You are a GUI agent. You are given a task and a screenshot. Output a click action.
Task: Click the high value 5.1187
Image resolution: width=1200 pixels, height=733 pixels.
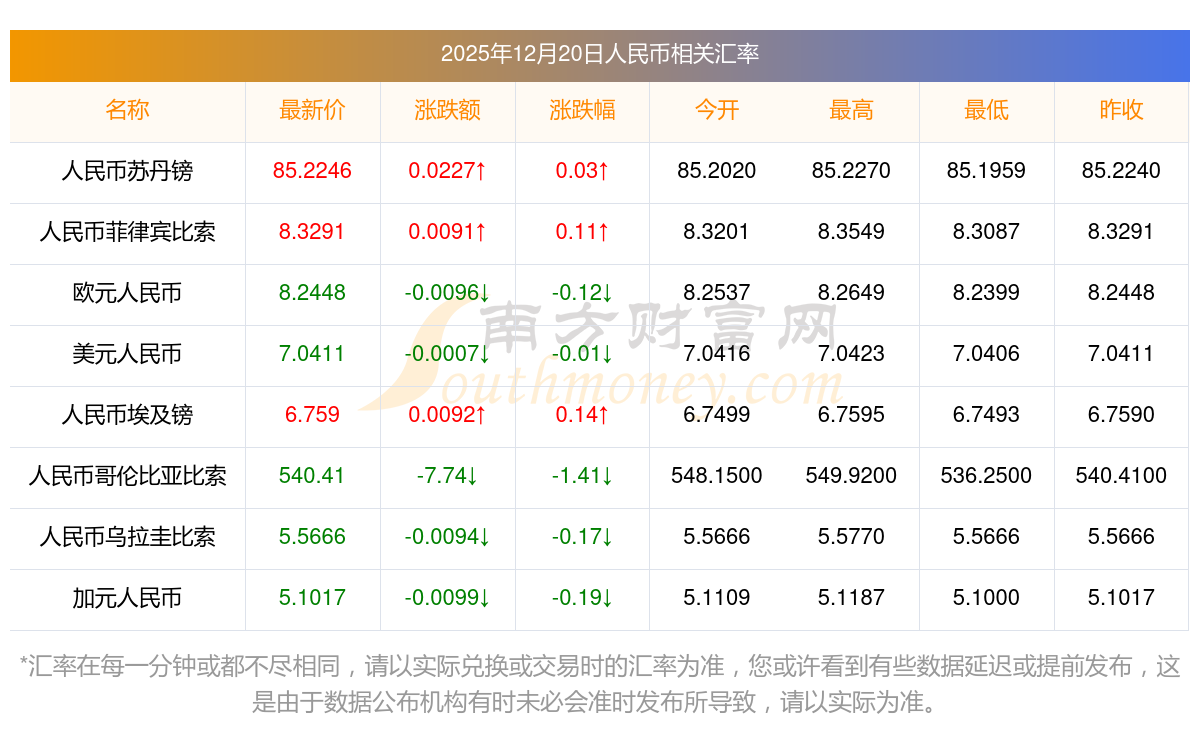coord(852,598)
